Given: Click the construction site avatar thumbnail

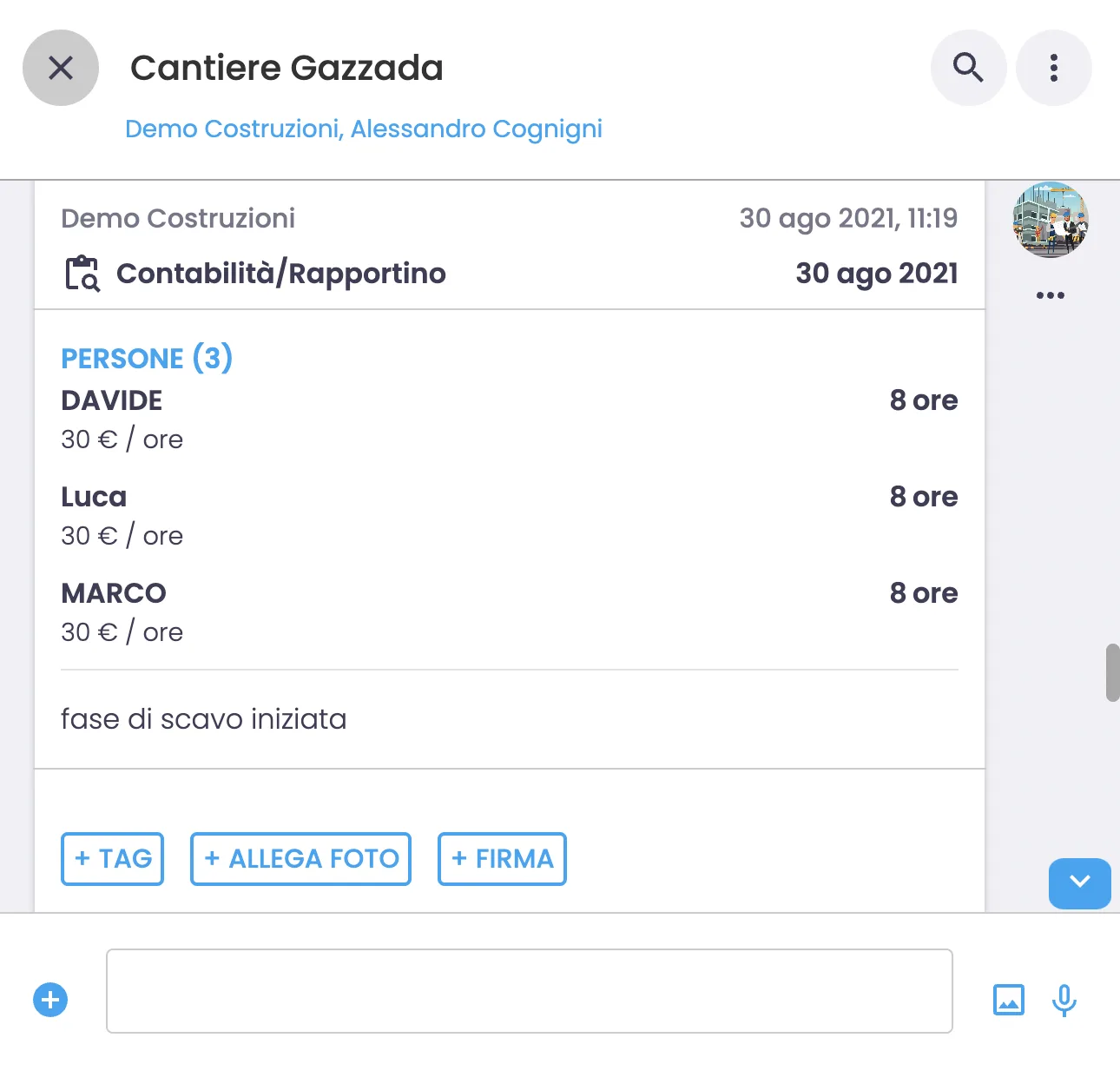Looking at the screenshot, I should [x=1050, y=220].
